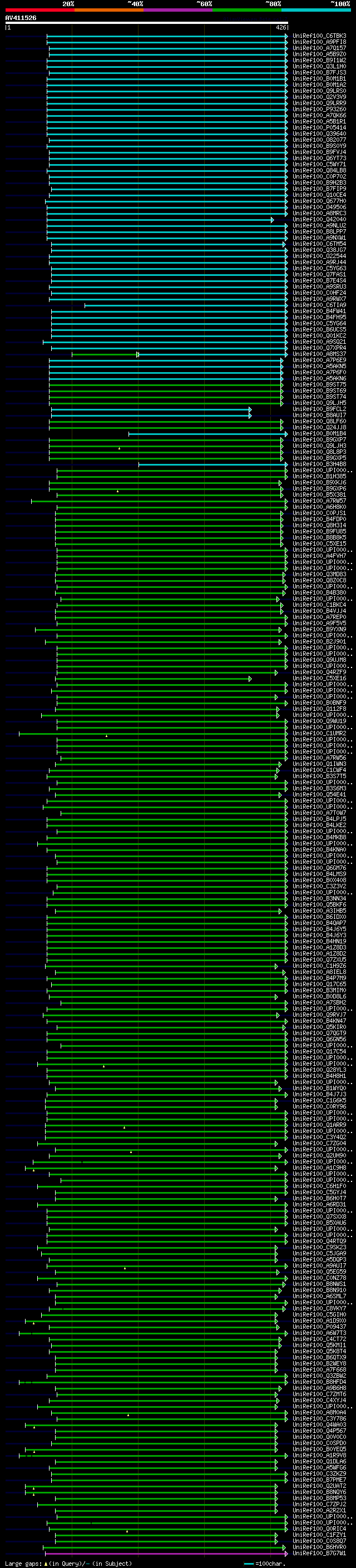Select hit UniRef100_Q39640

319,134
